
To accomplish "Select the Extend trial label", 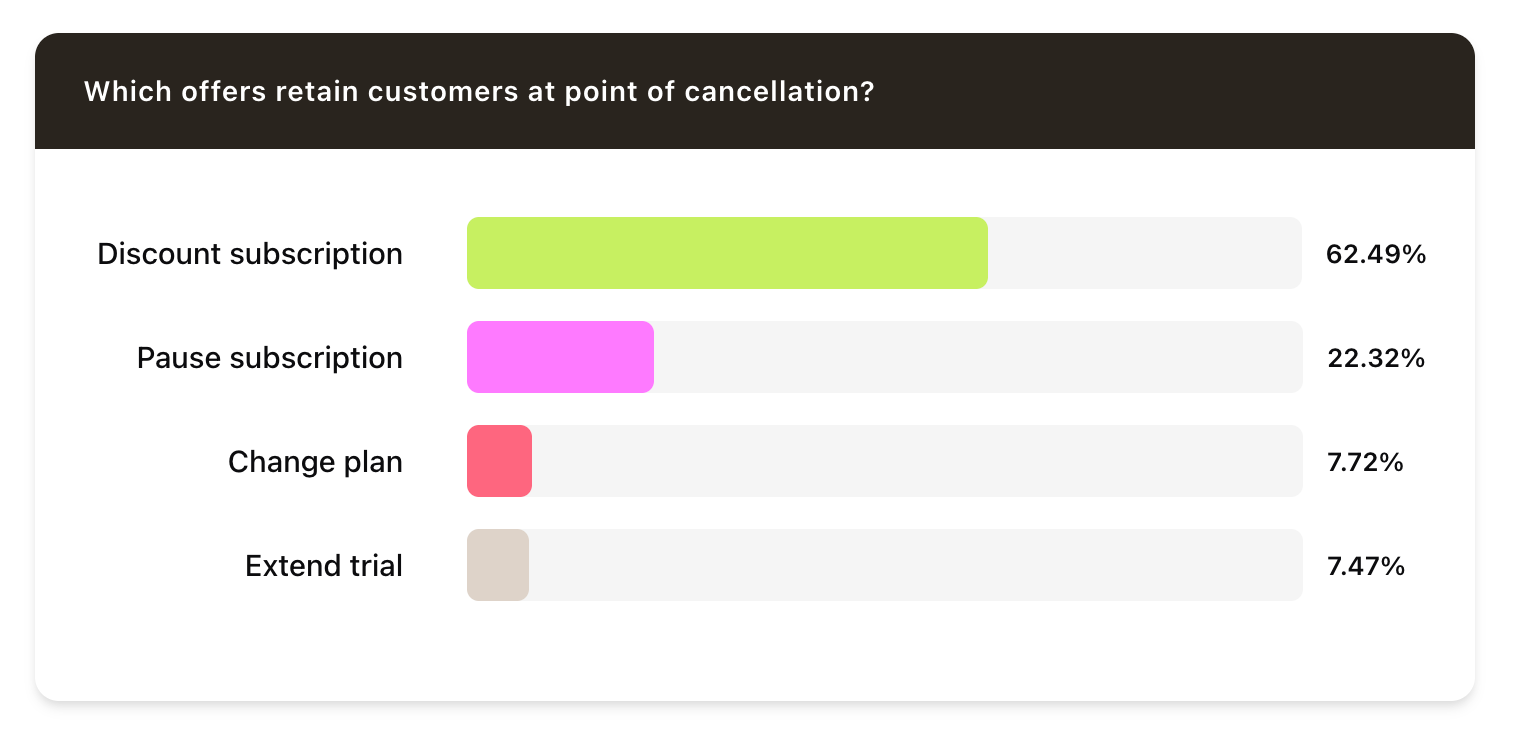I will pyautogui.click(x=324, y=566).
